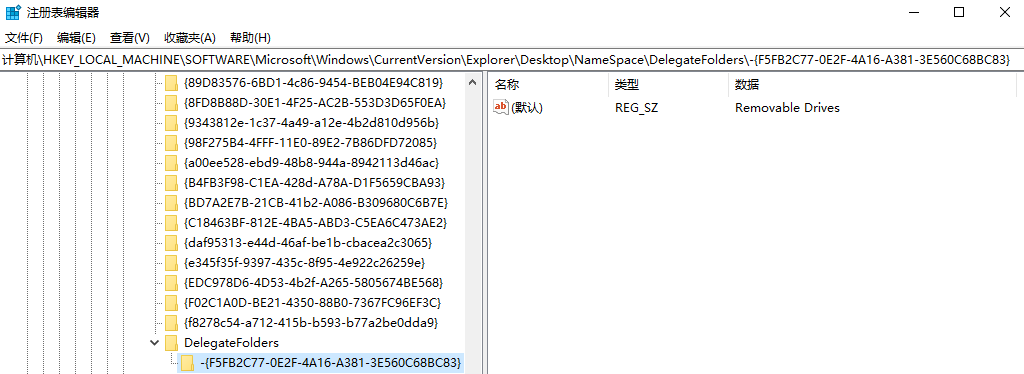Select key {daf95313-e44d-46af-be1b-cbacea2c3065}

point(308,243)
